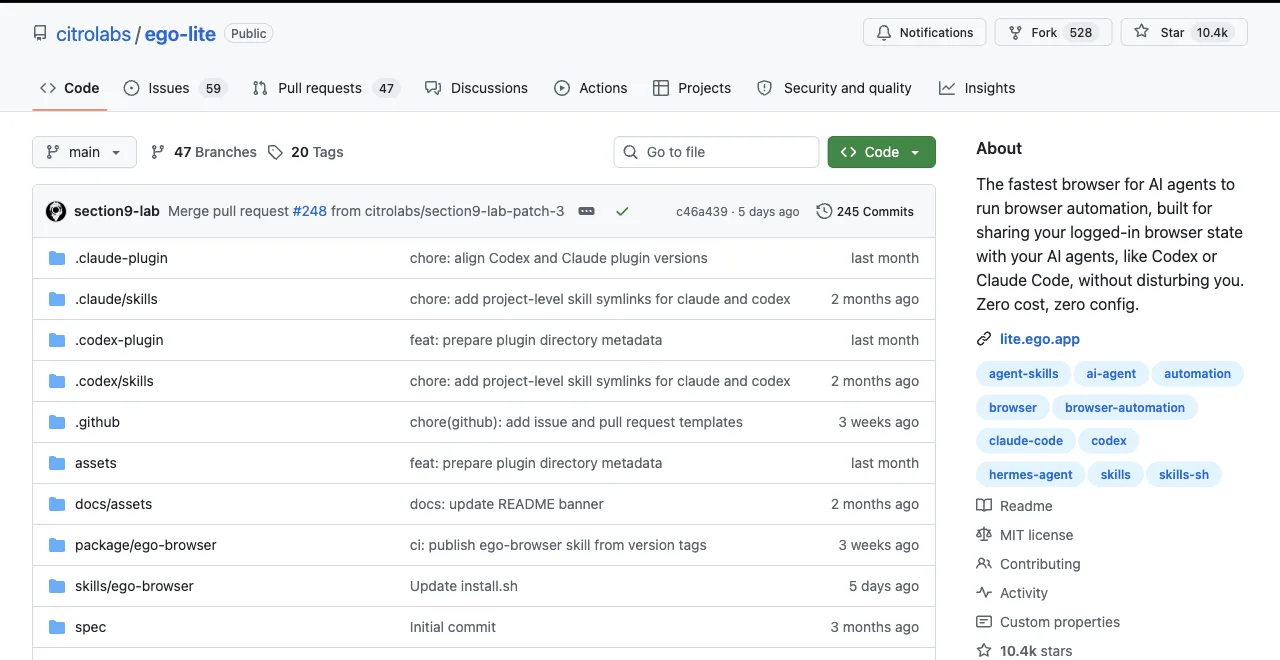Click the Readme book icon
Screen dimensions: 1280x660
pos(984,506)
